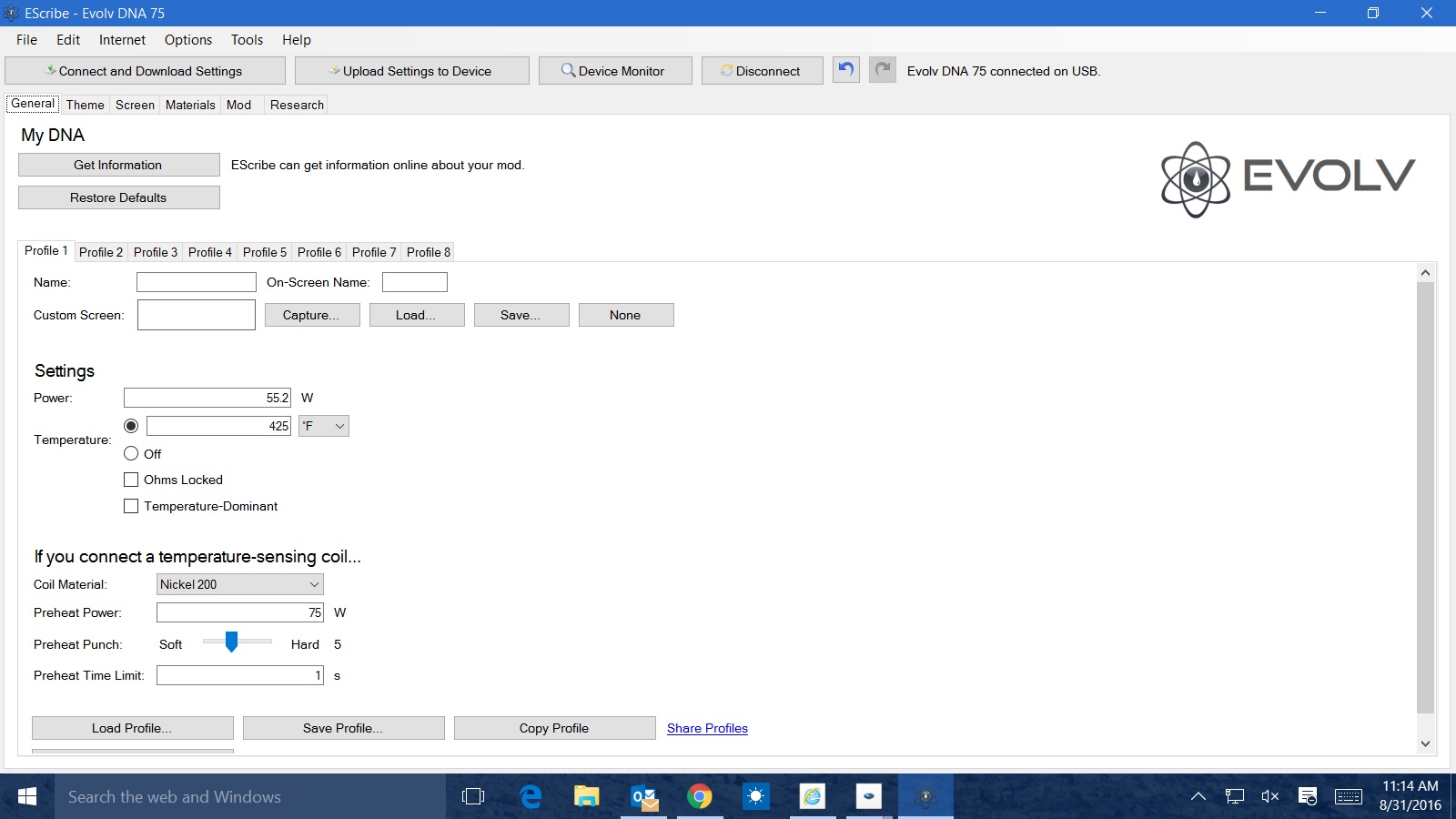Open the Tools menu
Image resolution: width=1456 pixels, height=819 pixels.
point(247,40)
